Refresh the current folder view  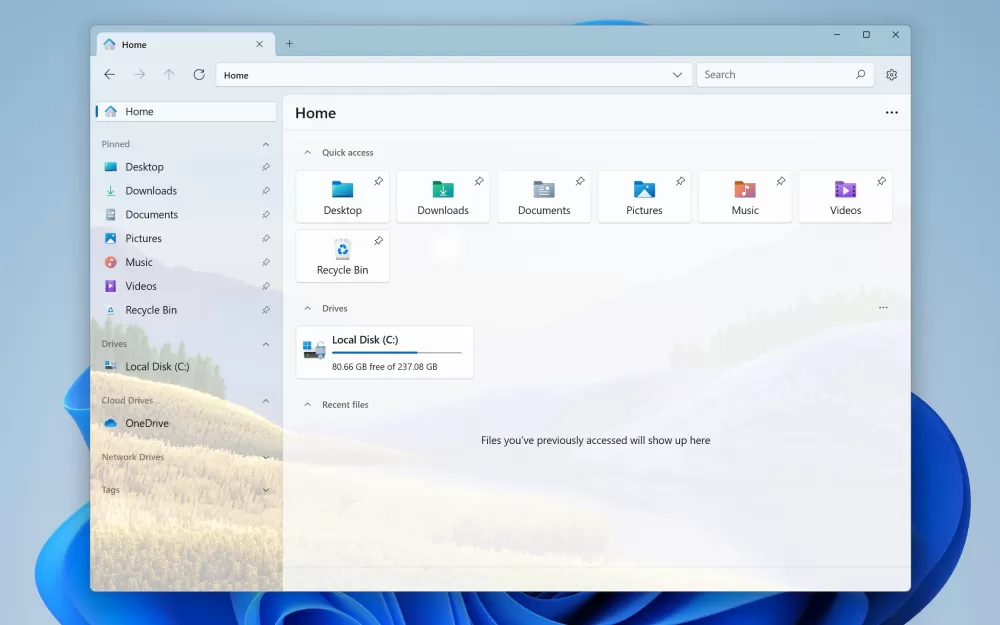point(199,75)
